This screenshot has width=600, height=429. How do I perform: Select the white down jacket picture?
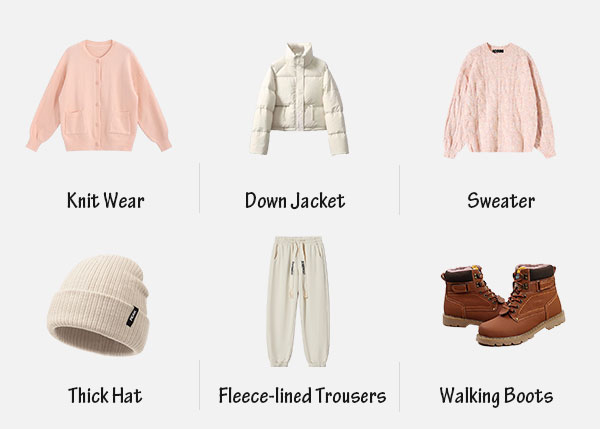tap(299, 99)
